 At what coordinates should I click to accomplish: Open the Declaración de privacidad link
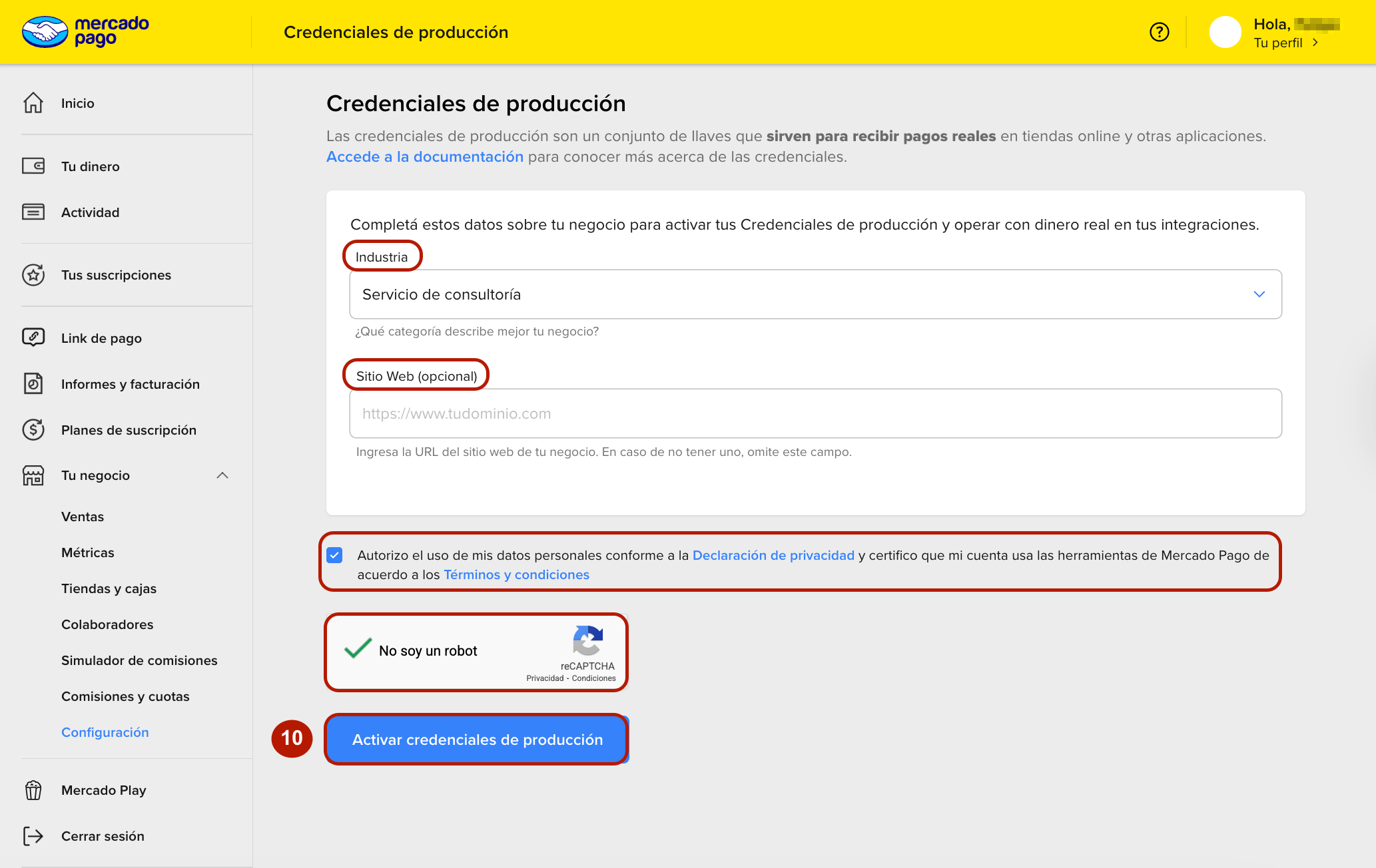tap(773, 555)
